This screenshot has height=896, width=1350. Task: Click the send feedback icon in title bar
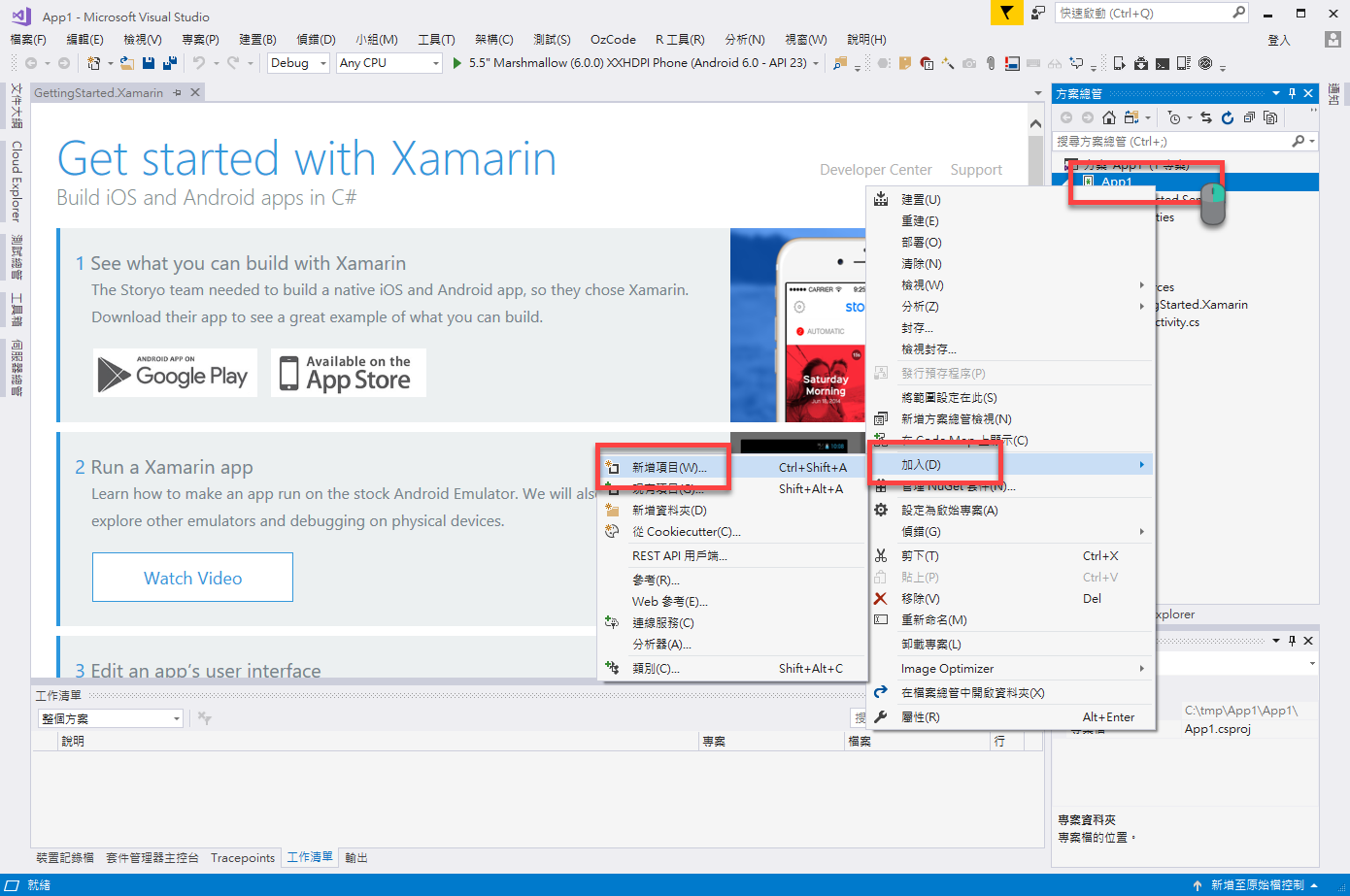[x=1038, y=13]
